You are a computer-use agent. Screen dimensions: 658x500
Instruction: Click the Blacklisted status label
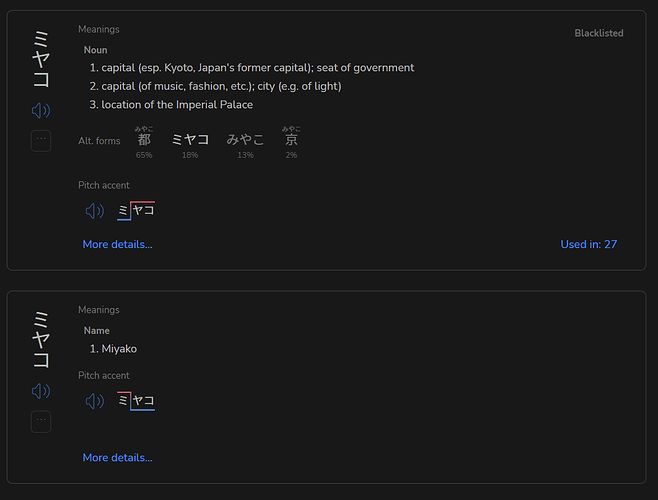pos(599,33)
